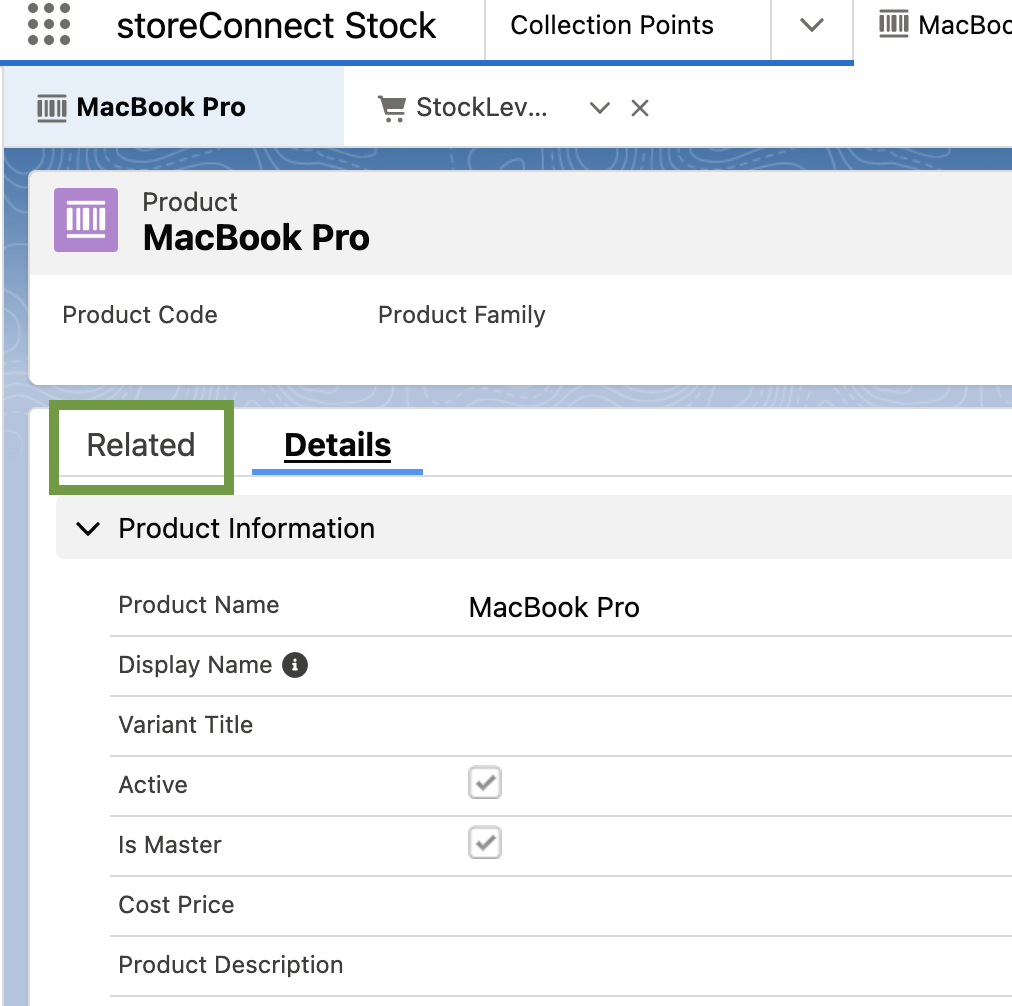Switch to the Related tab
The image size is (1012, 1006).
point(141,445)
